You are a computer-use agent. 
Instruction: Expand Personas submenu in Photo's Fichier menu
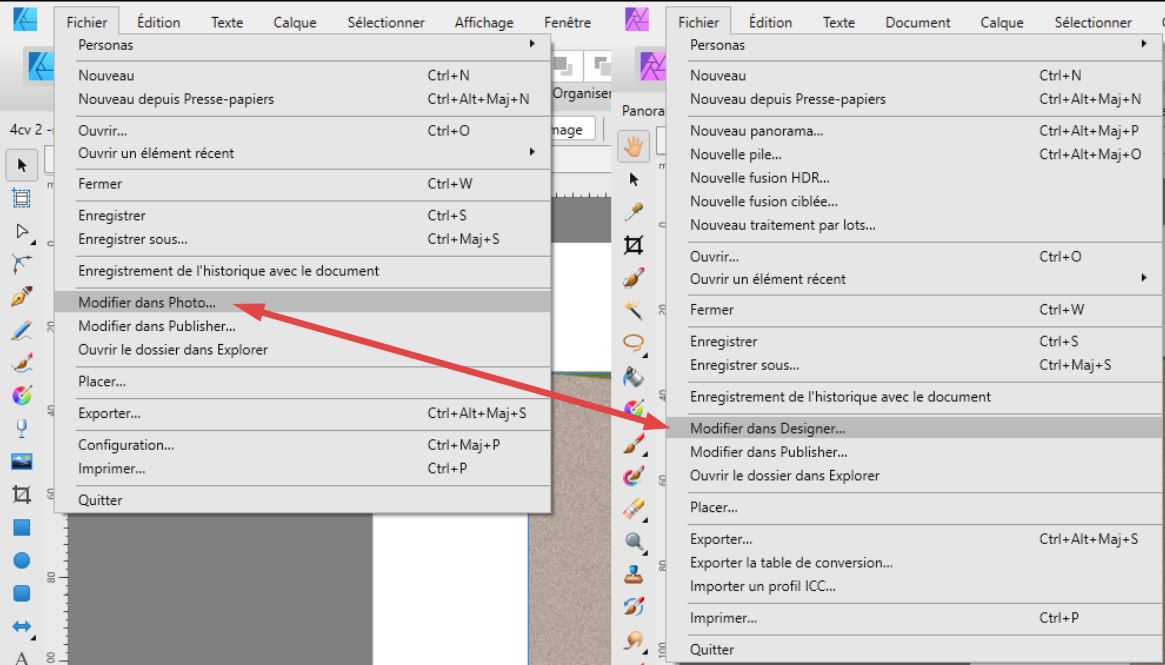(915, 45)
